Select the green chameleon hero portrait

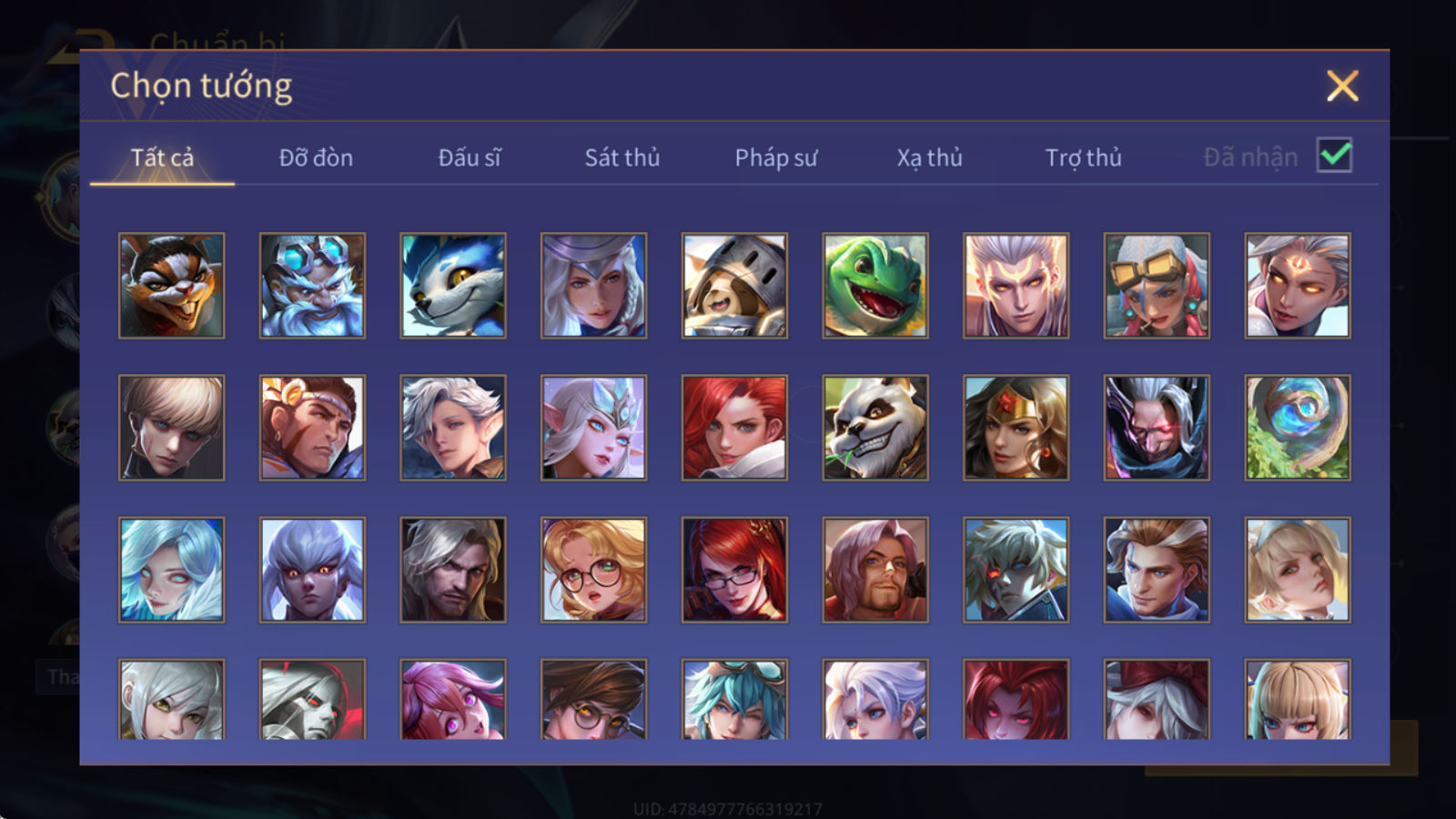tap(875, 286)
